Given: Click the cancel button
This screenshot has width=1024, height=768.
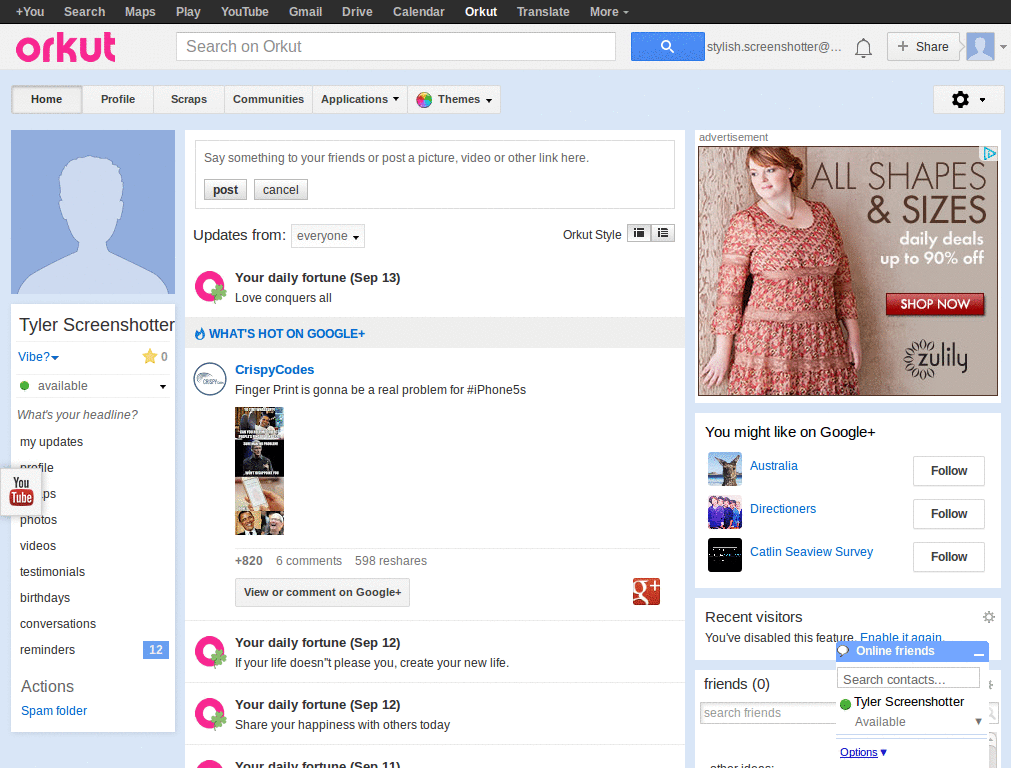Looking at the screenshot, I should click(x=281, y=189).
